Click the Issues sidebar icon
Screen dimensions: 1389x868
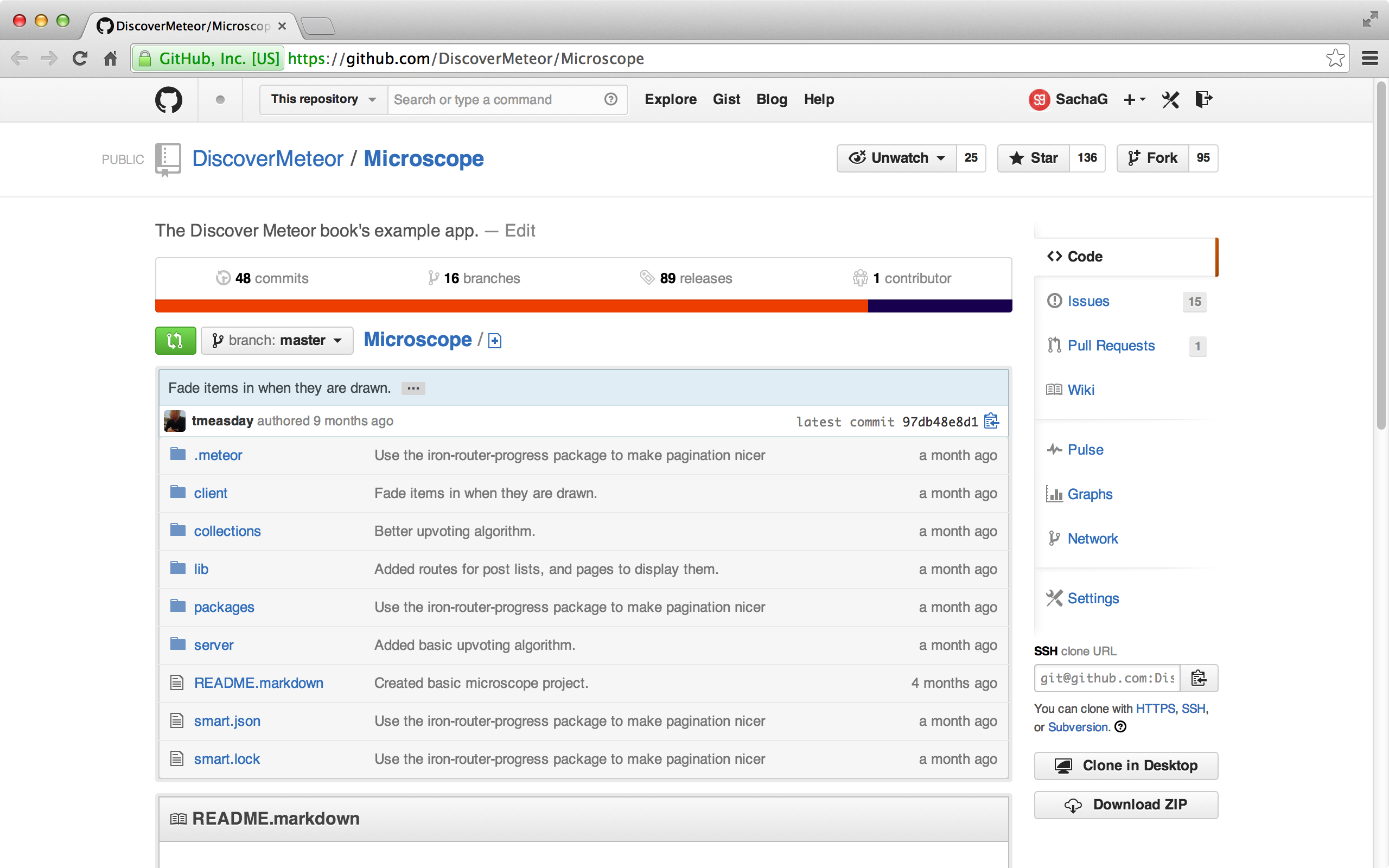(1054, 301)
